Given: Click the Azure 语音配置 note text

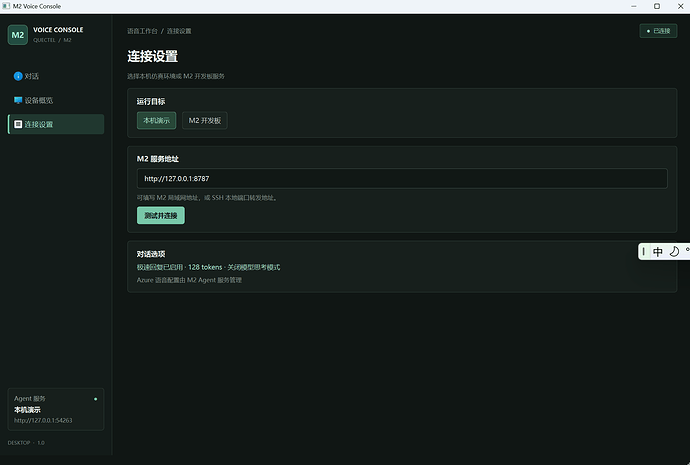Looking at the screenshot, I should [189, 280].
